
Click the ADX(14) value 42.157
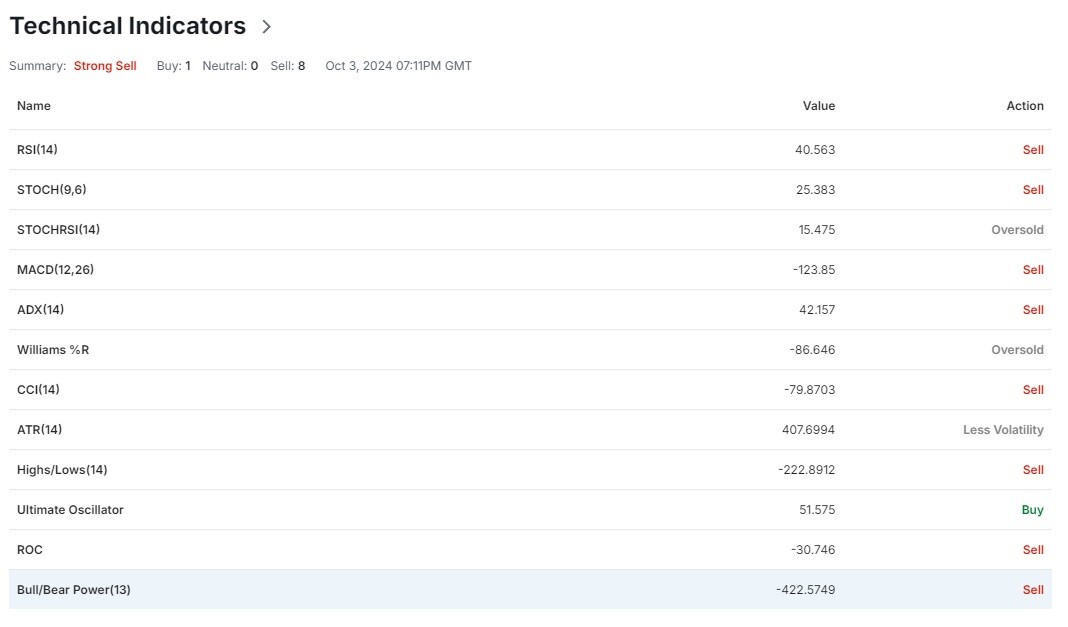[x=817, y=310]
